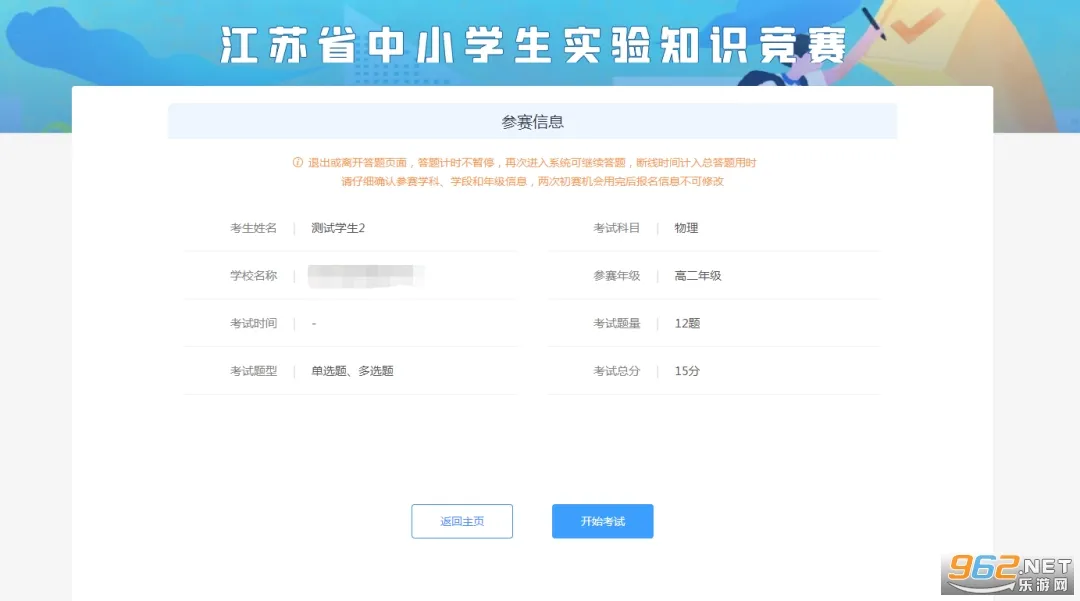Viewport: 1080px width, 601px height.
Task: Click the 考试总分 label
Action: (616, 370)
